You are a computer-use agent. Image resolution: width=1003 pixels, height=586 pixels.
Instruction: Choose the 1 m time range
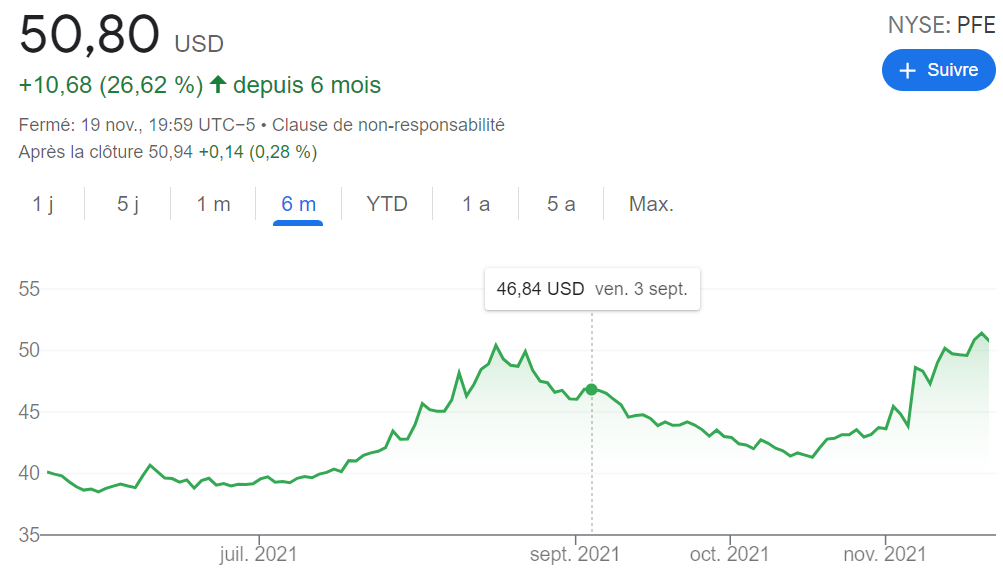(213, 204)
